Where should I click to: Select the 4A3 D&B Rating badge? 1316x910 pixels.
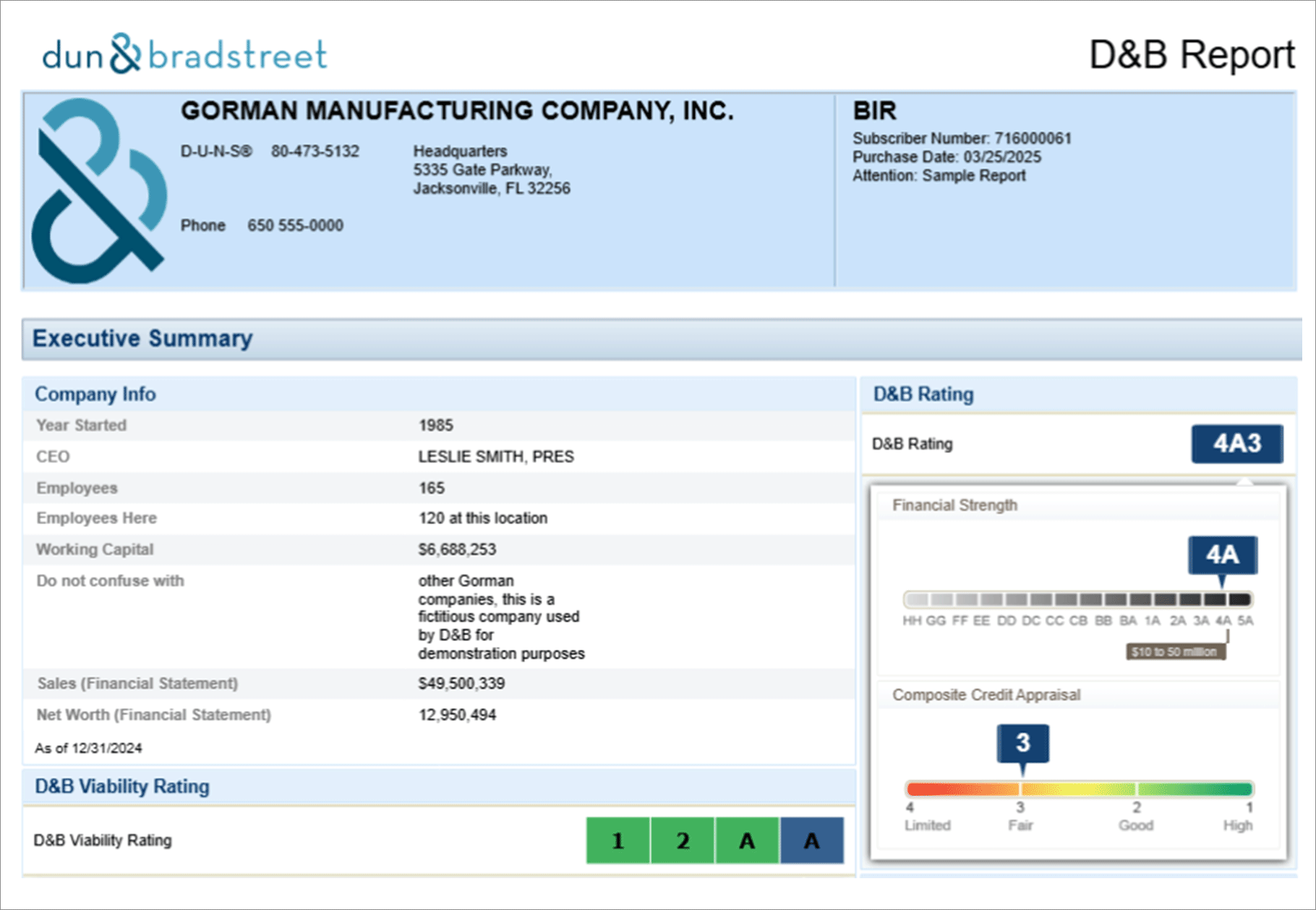tap(1237, 443)
